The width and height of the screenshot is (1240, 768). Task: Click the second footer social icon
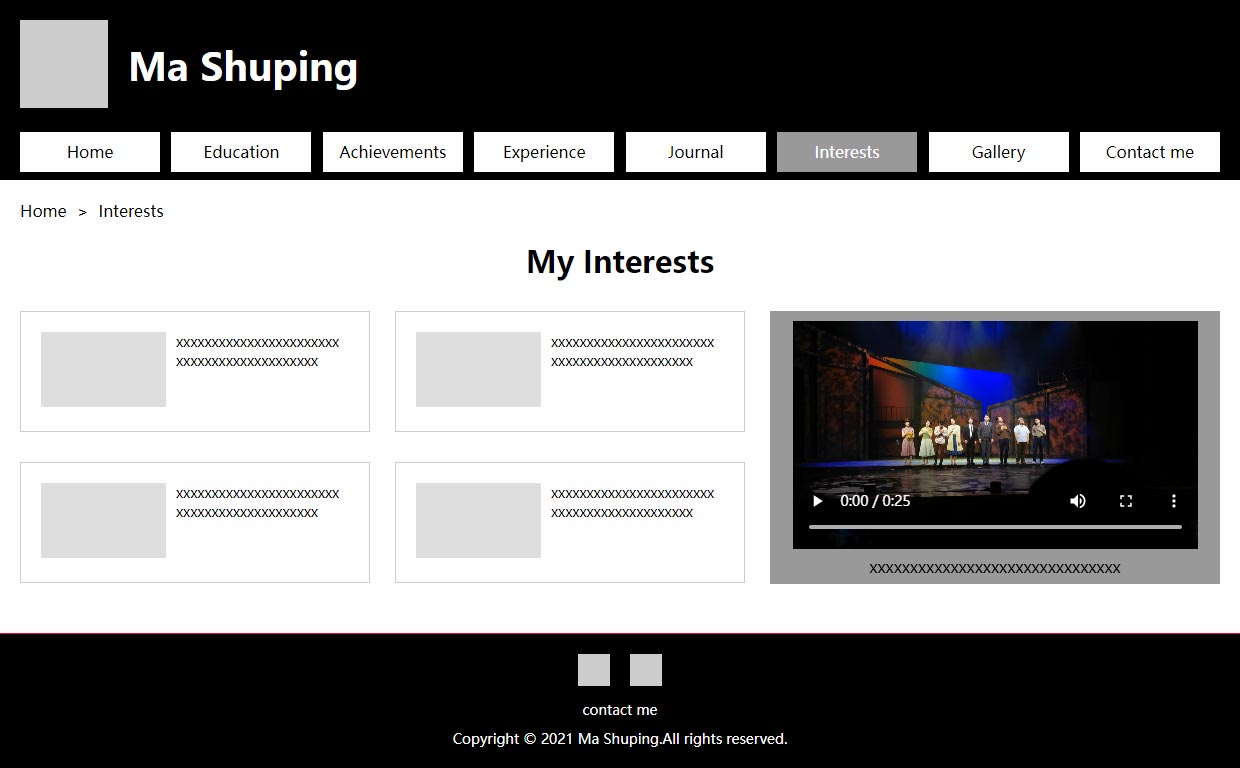[x=646, y=670]
